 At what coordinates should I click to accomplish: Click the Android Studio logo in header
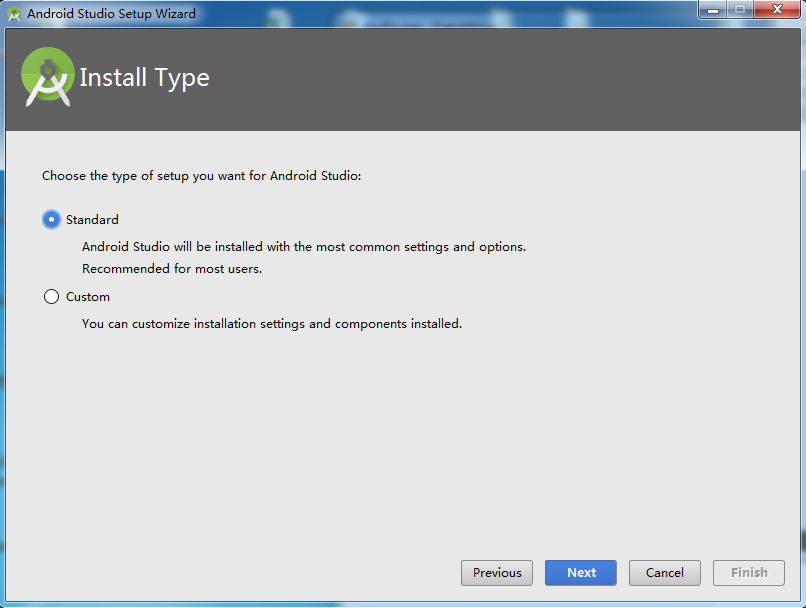pos(47,77)
